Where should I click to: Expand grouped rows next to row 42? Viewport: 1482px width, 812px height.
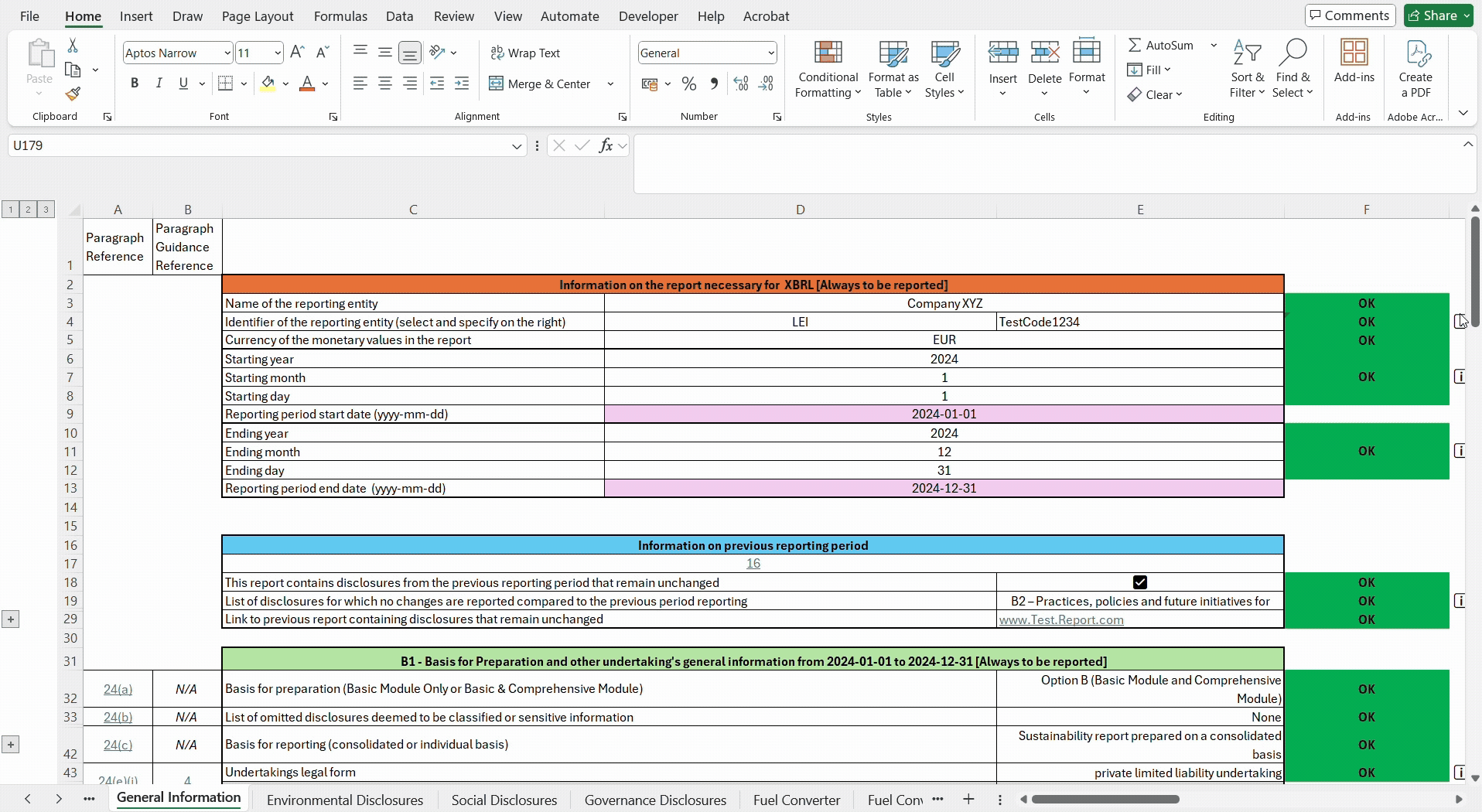point(11,745)
